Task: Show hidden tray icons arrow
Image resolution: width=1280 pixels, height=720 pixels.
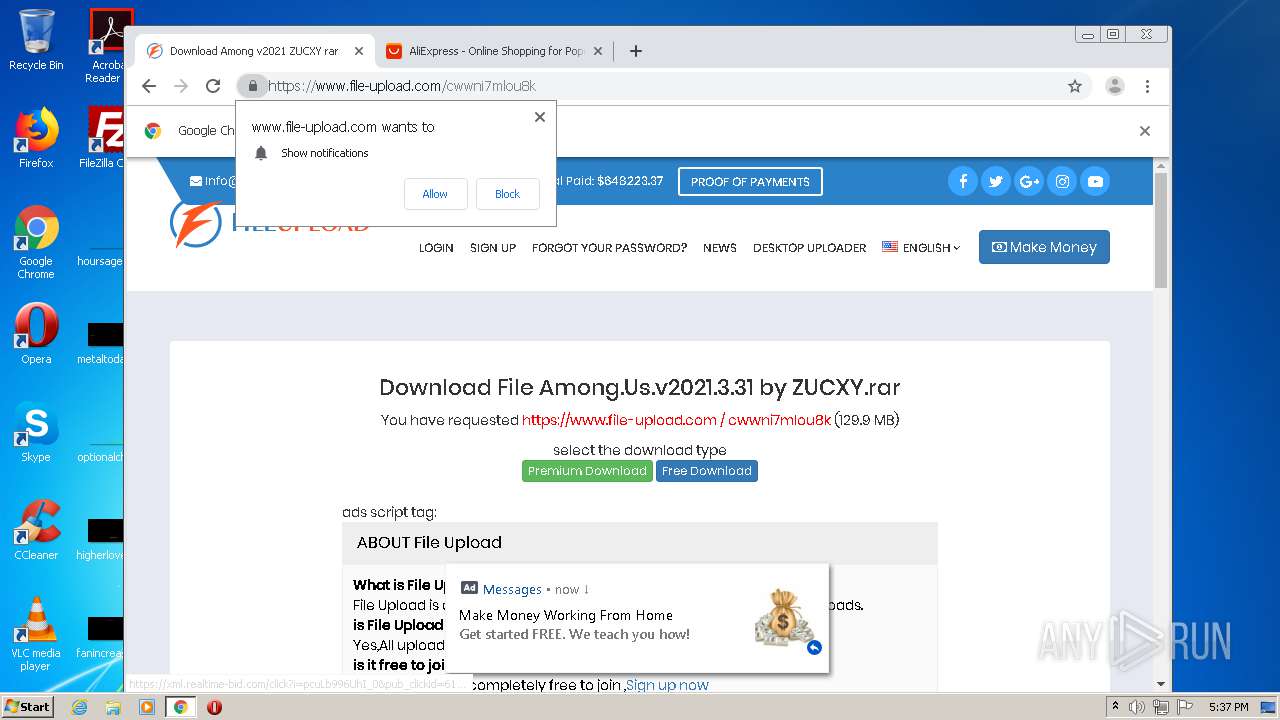Action: 1115,707
